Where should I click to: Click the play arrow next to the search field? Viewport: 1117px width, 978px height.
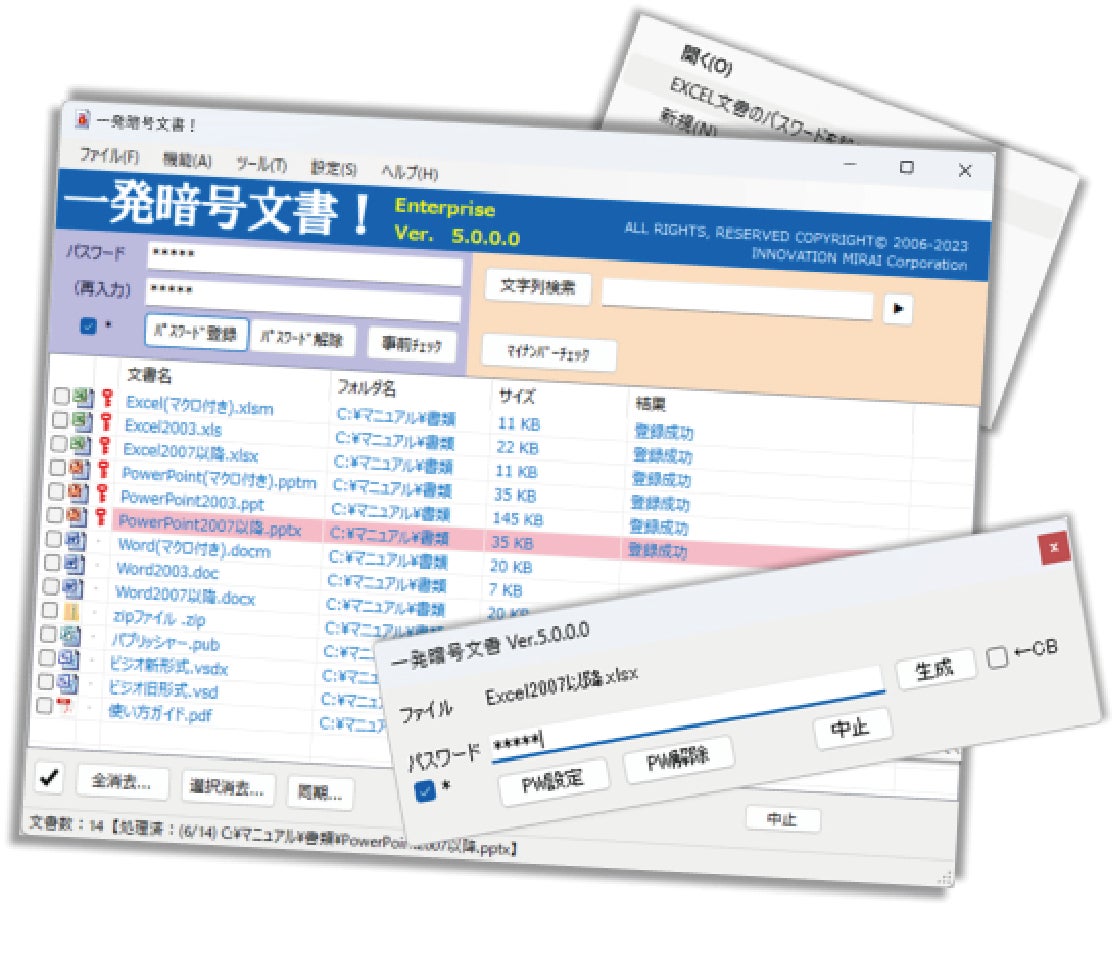[898, 309]
